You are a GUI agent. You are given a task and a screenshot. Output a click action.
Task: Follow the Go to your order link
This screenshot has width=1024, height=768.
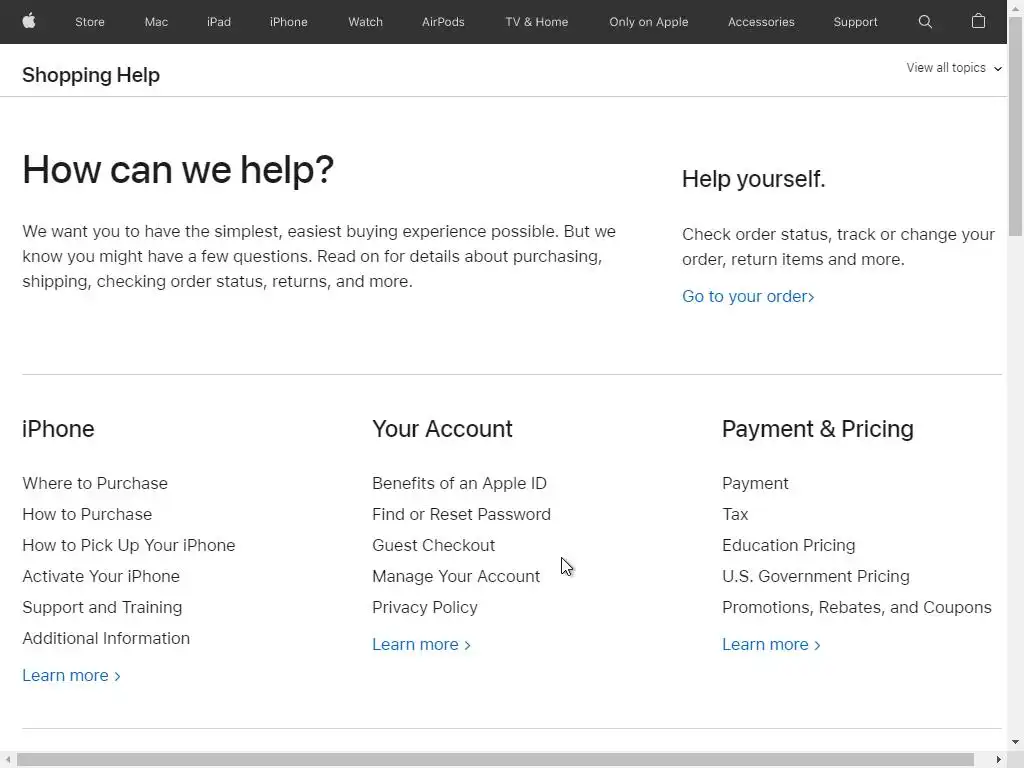748,296
